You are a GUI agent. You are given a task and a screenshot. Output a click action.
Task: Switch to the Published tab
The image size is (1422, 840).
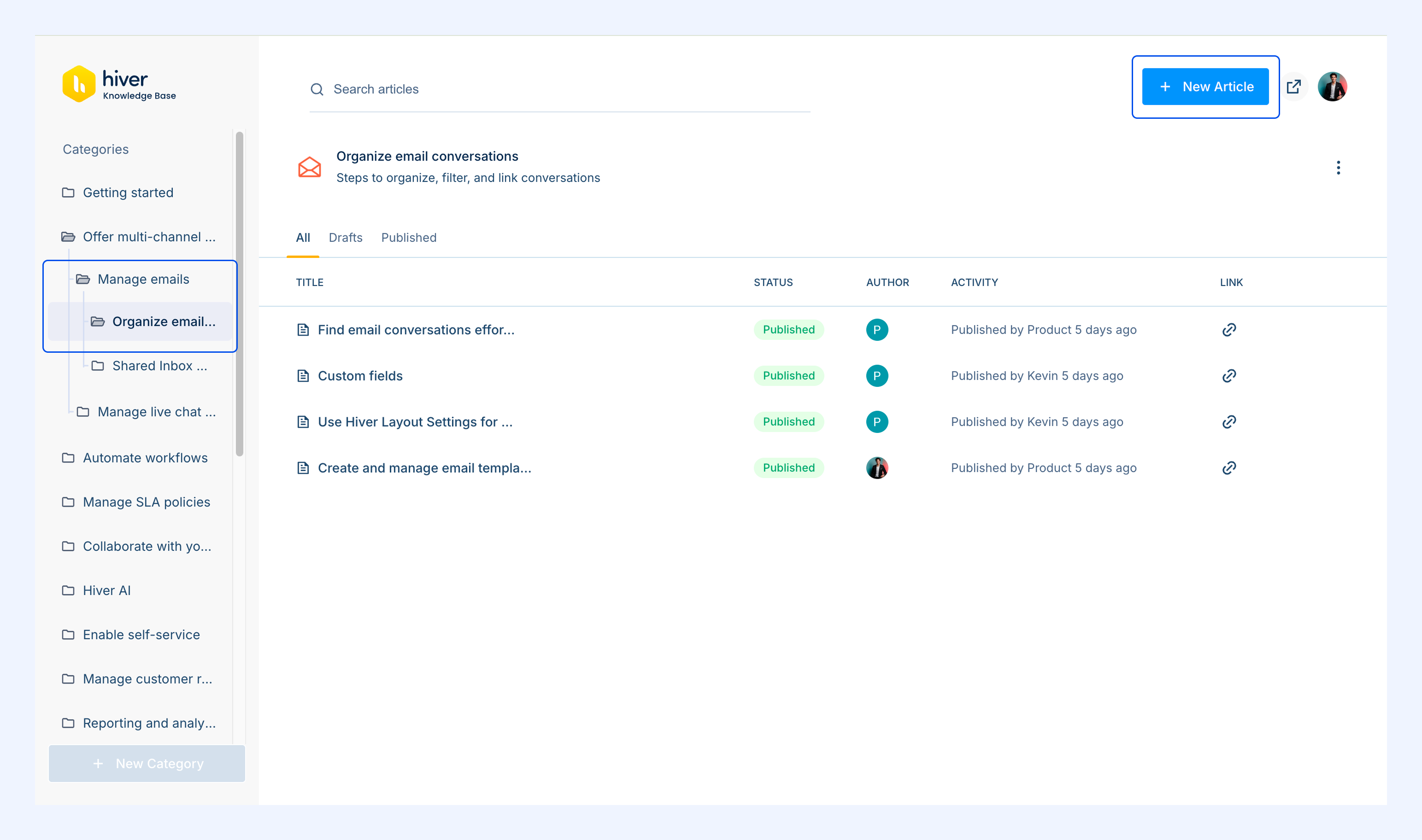tap(408, 238)
